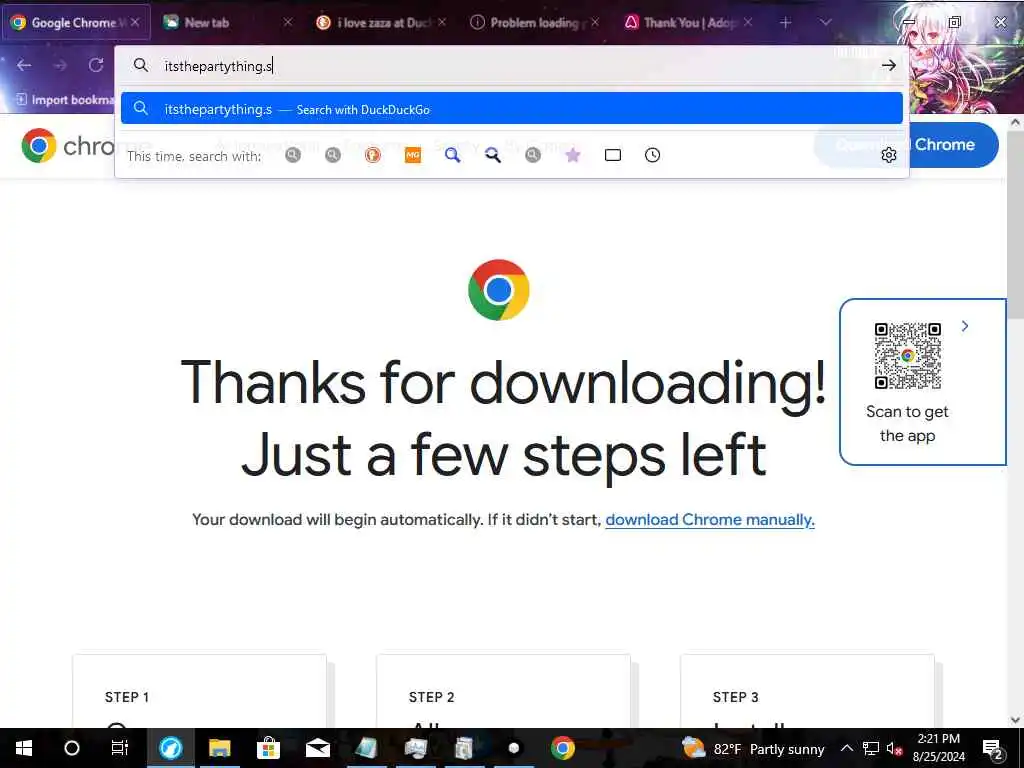Open the weather widget showing 82°F

pos(752,748)
